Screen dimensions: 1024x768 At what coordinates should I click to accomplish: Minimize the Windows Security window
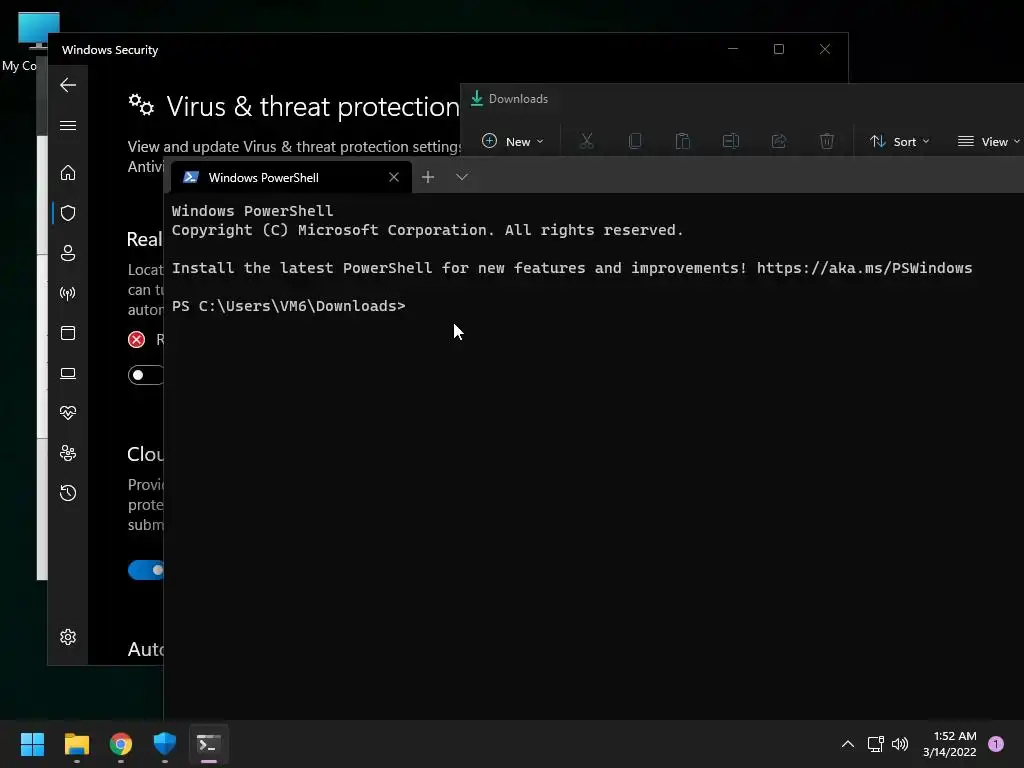[733, 49]
